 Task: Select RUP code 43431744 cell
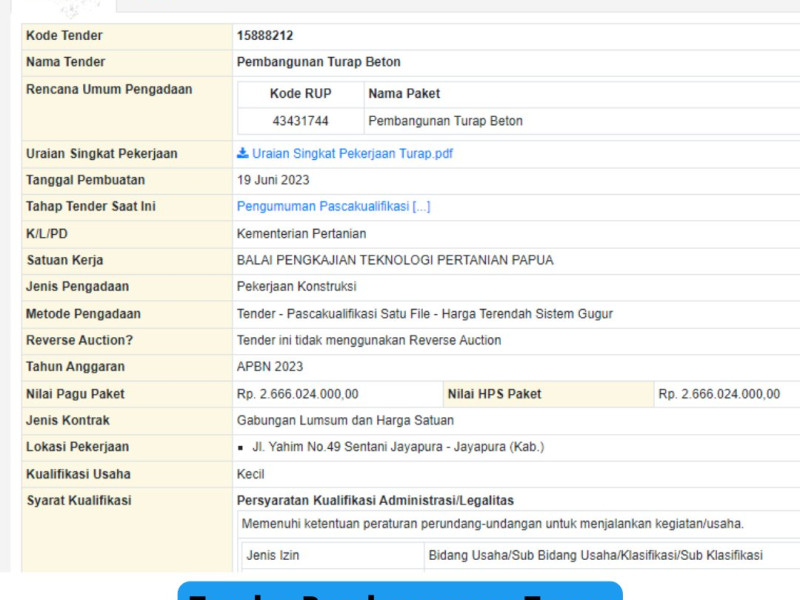tap(300, 121)
